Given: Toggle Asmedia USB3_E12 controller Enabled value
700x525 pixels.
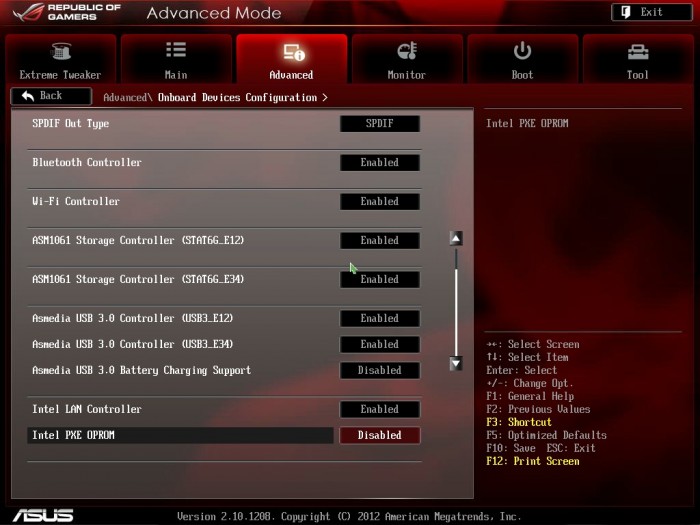Looking at the screenshot, I should pos(380,318).
